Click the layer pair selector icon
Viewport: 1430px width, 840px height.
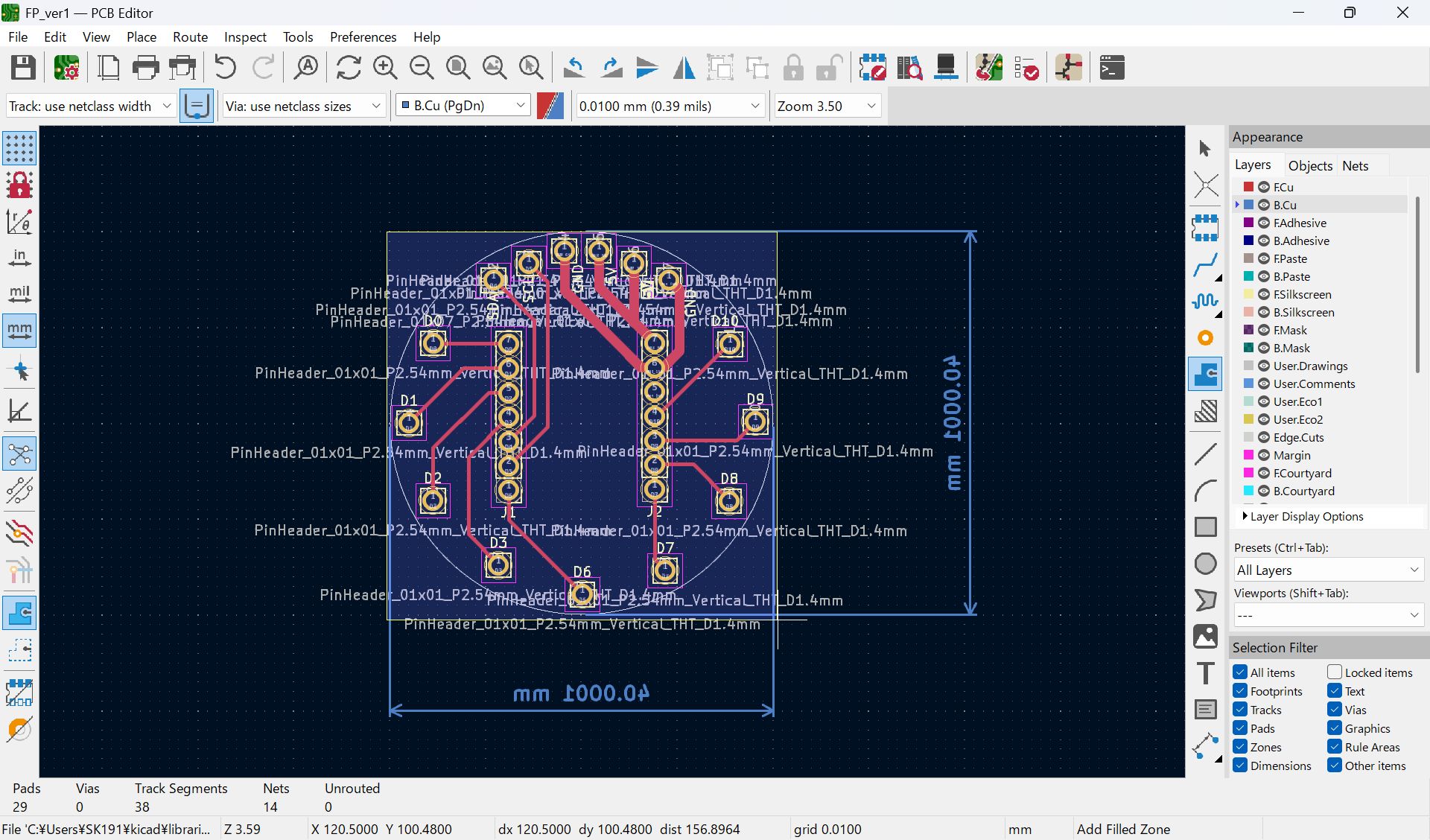(550, 106)
